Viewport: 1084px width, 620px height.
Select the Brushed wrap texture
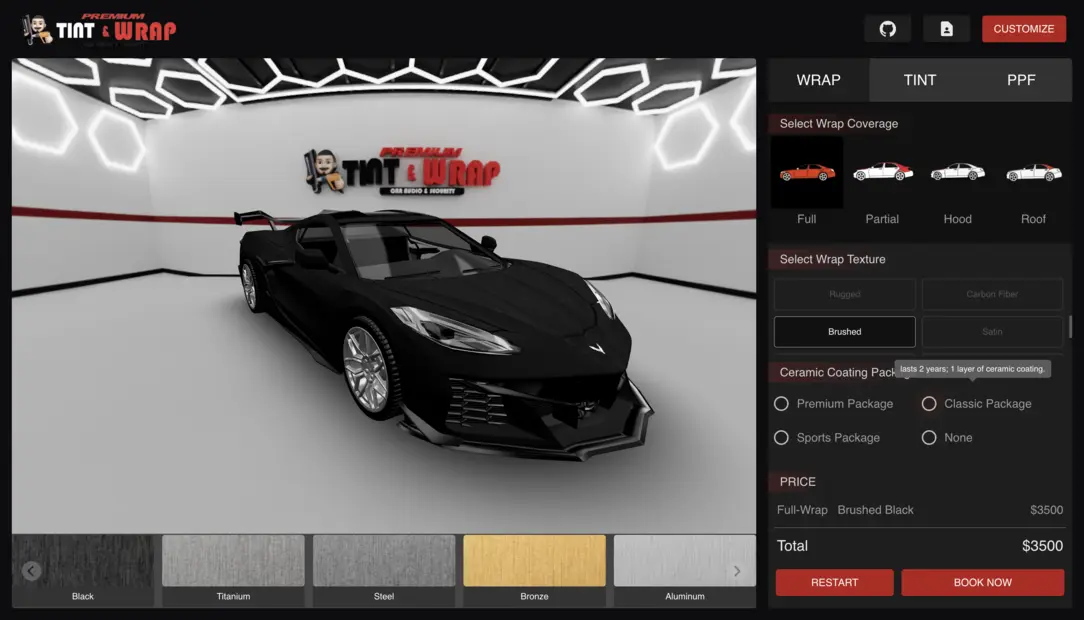844,332
